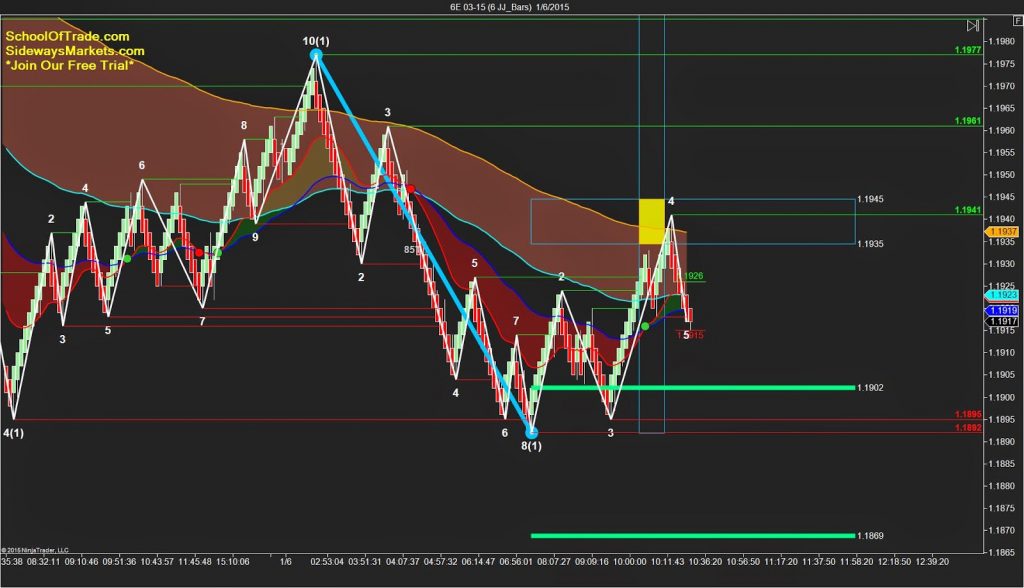Screen dimensions: 1024x588
Task: Click the 02:53:04 time axis label
Action: [x=327, y=562]
